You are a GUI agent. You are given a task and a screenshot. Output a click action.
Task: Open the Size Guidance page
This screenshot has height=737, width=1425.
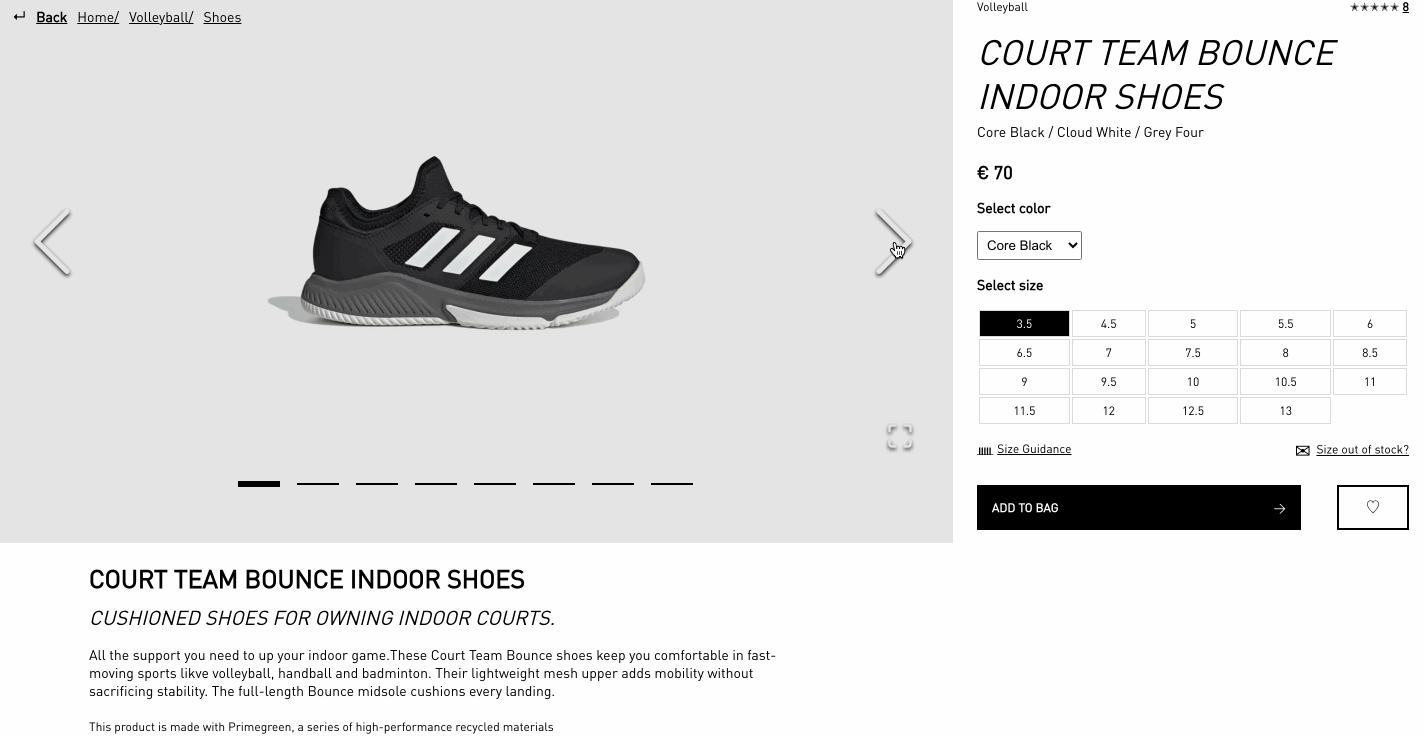click(1034, 449)
